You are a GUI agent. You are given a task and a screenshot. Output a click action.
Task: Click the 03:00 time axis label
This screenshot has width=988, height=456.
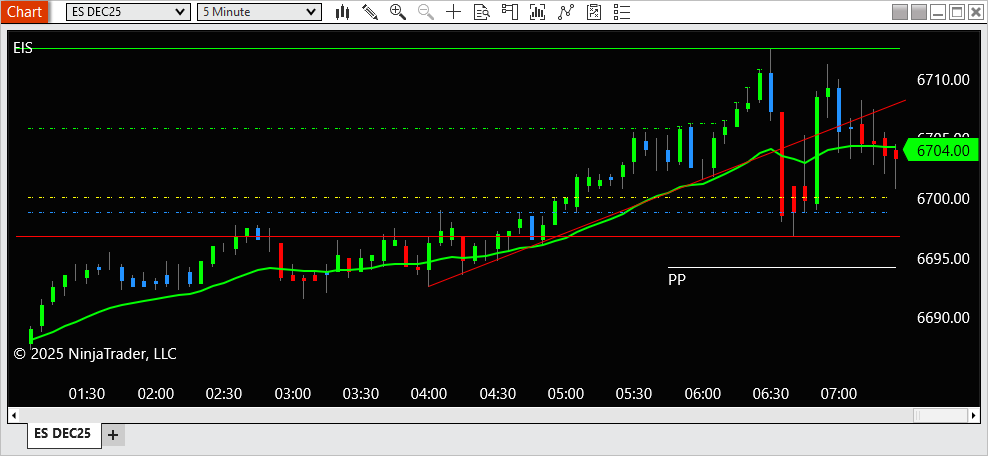coord(292,394)
